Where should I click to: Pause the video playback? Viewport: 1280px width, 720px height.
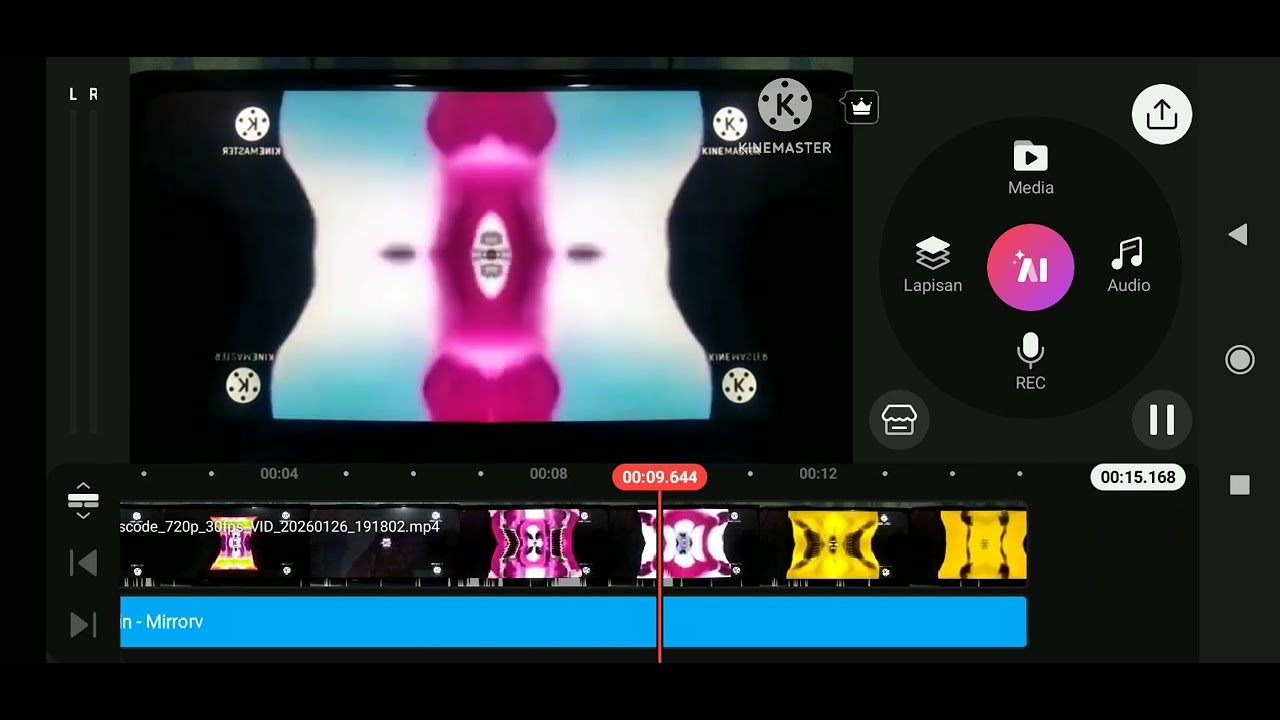coord(1162,420)
